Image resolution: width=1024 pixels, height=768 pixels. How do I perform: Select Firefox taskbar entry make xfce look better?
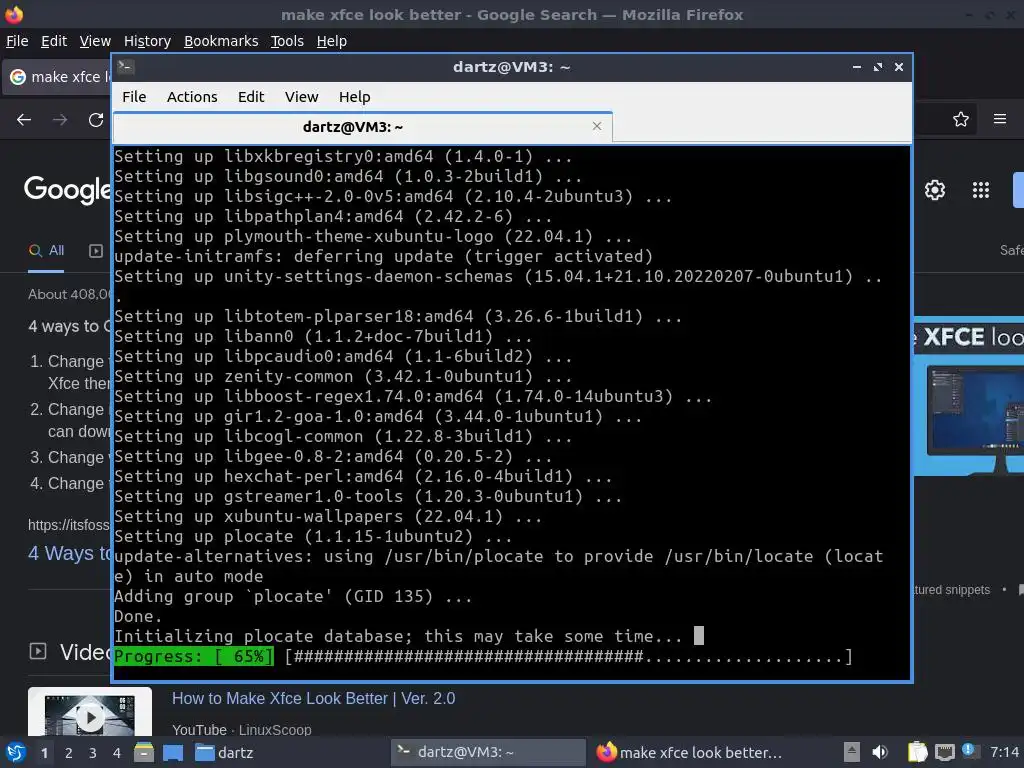point(690,752)
